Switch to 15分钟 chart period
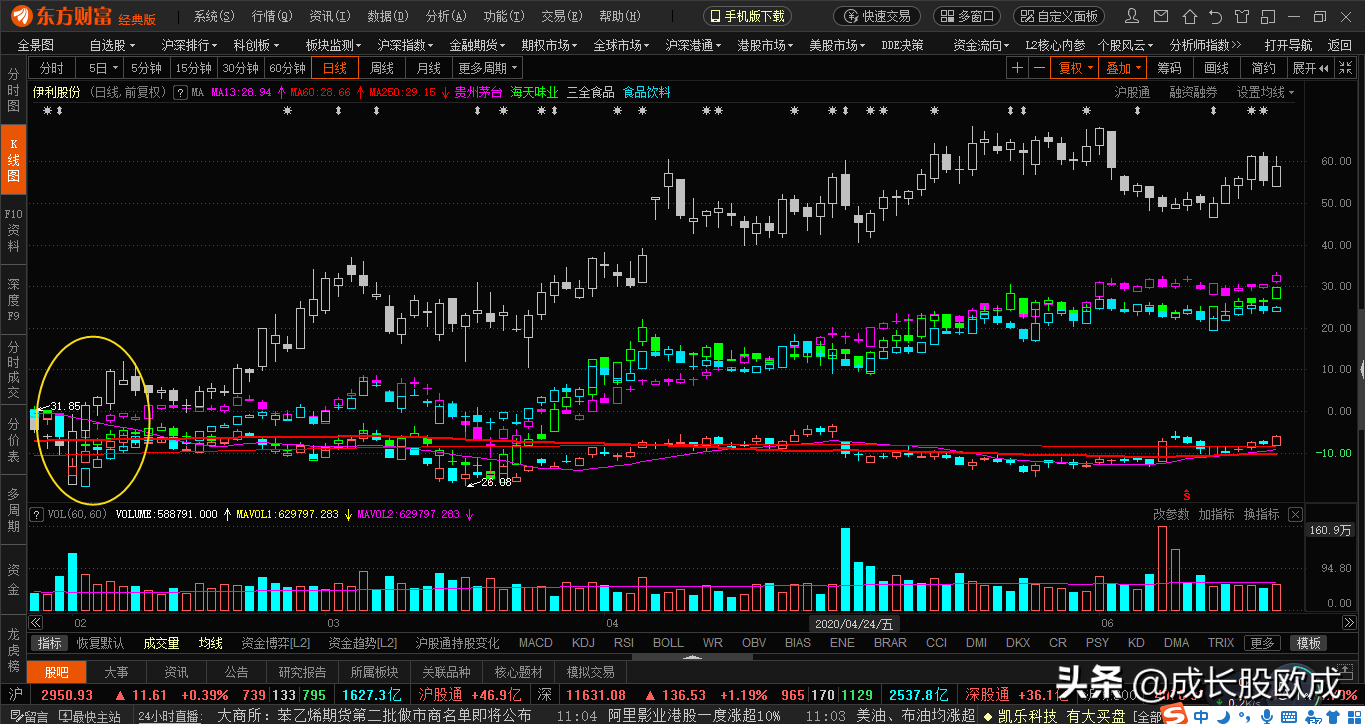 click(x=193, y=68)
